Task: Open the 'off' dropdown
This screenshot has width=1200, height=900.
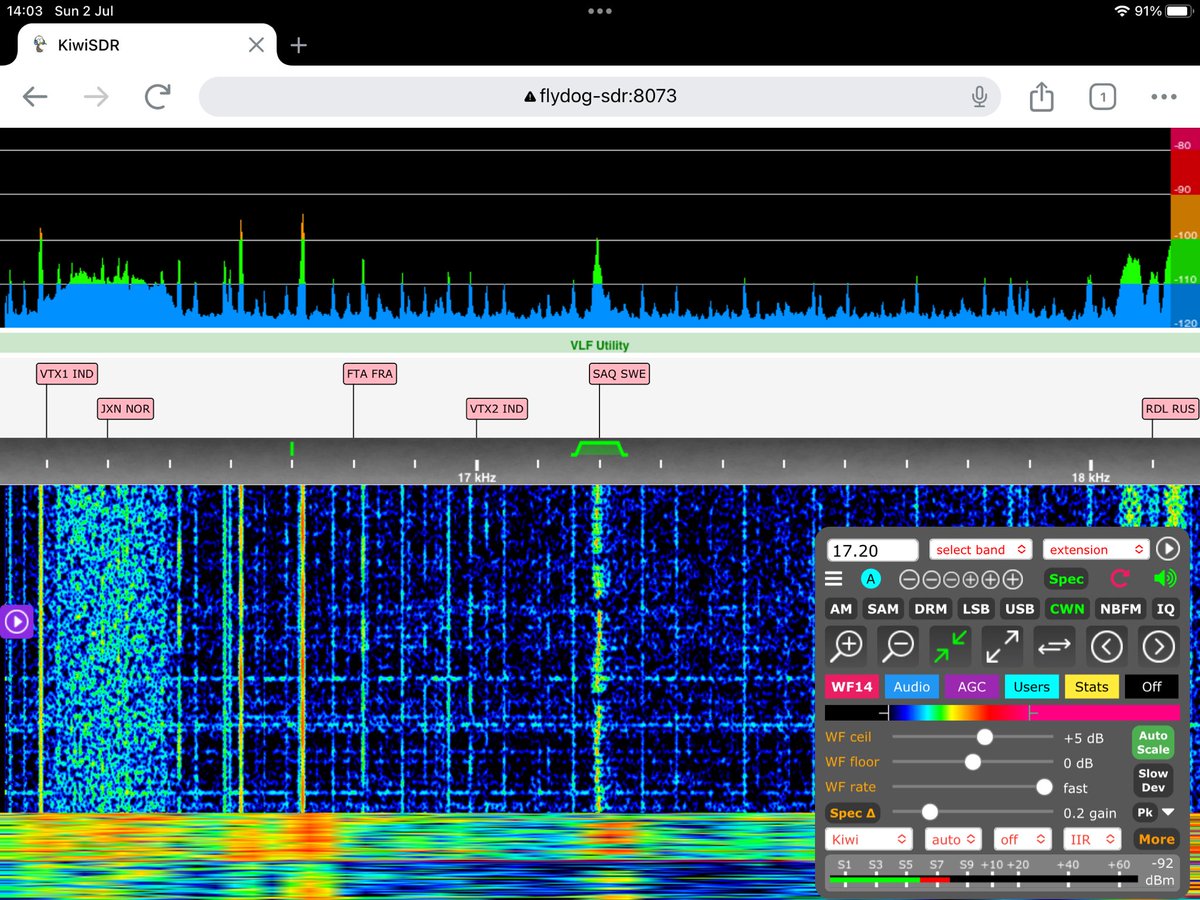Action: (x=1022, y=840)
